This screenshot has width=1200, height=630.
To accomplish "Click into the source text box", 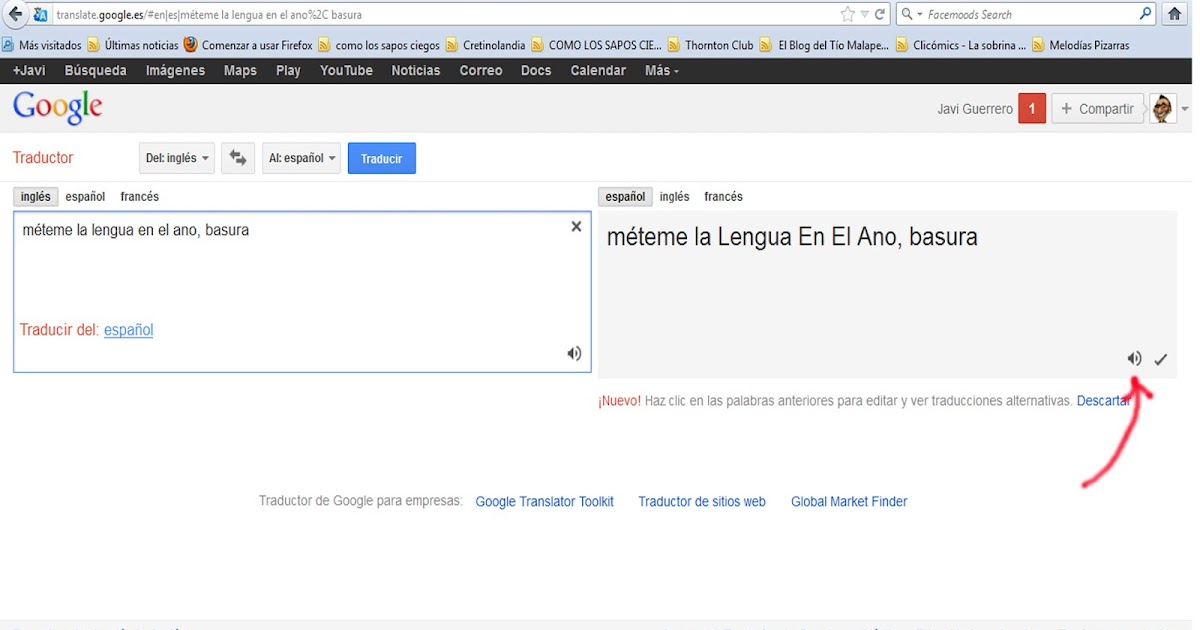I will 302,291.
